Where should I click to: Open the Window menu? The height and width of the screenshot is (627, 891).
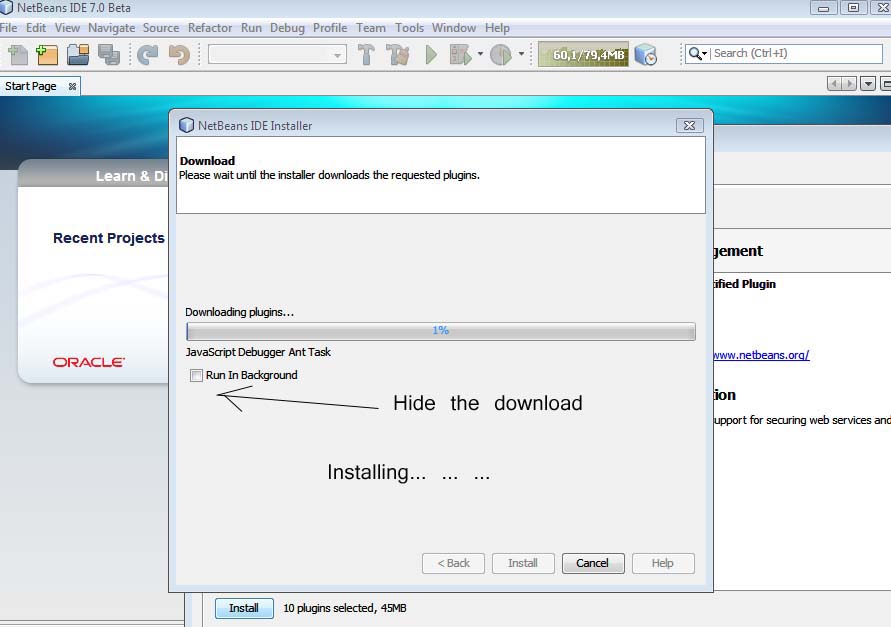[453, 28]
